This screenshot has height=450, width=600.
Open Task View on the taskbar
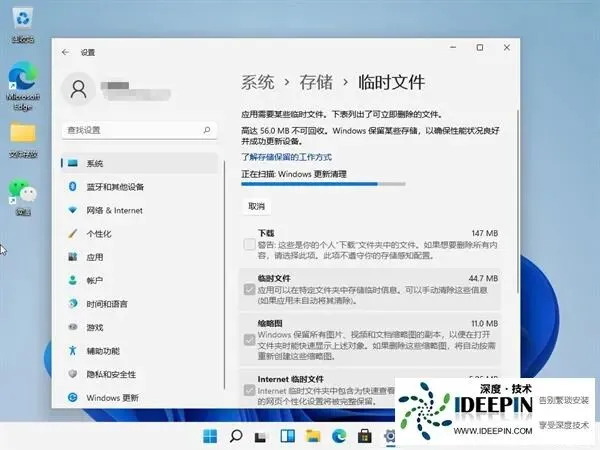point(261,437)
